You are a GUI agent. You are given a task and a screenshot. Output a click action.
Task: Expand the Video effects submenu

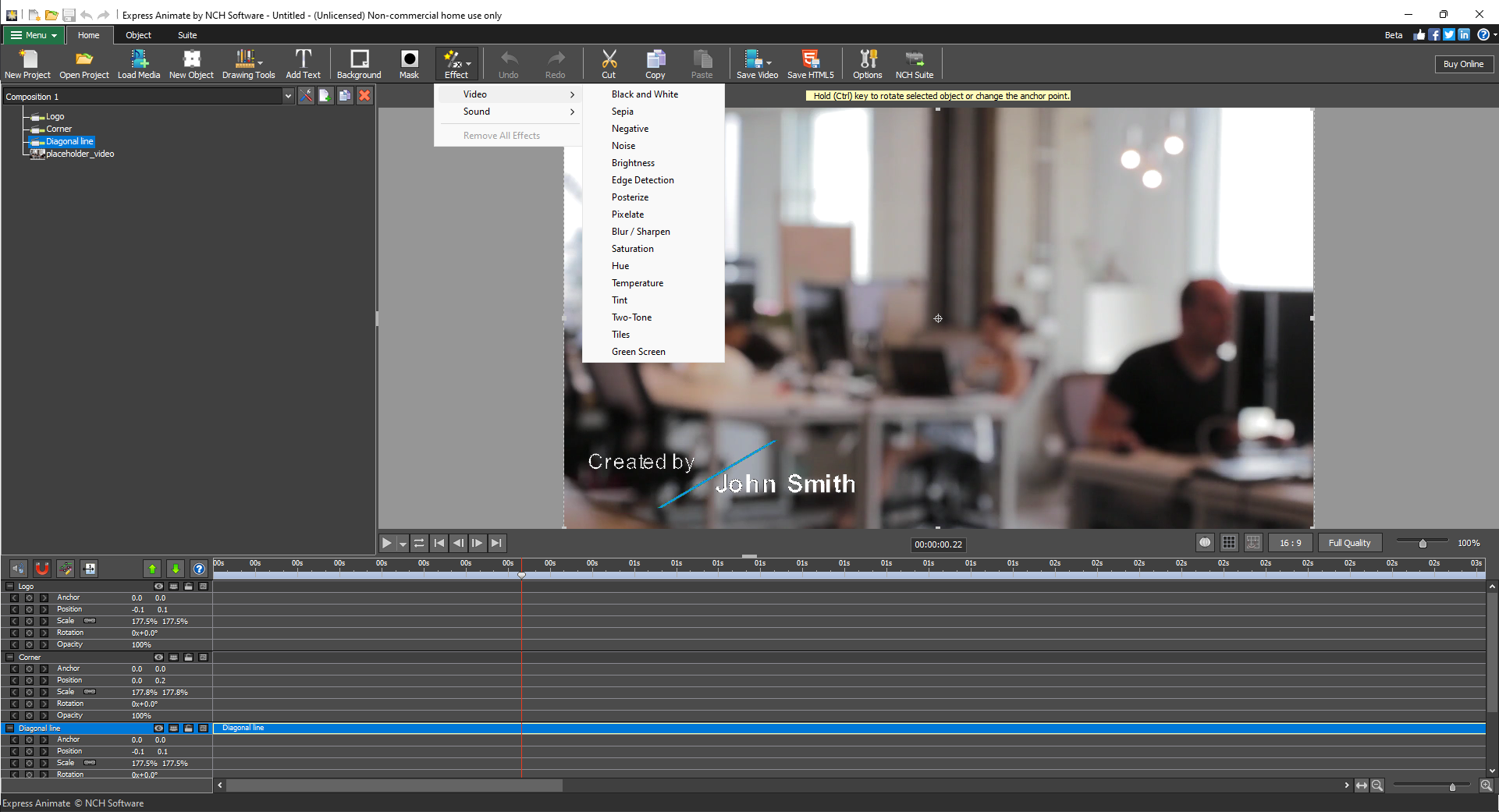pyautogui.click(x=508, y=94)
